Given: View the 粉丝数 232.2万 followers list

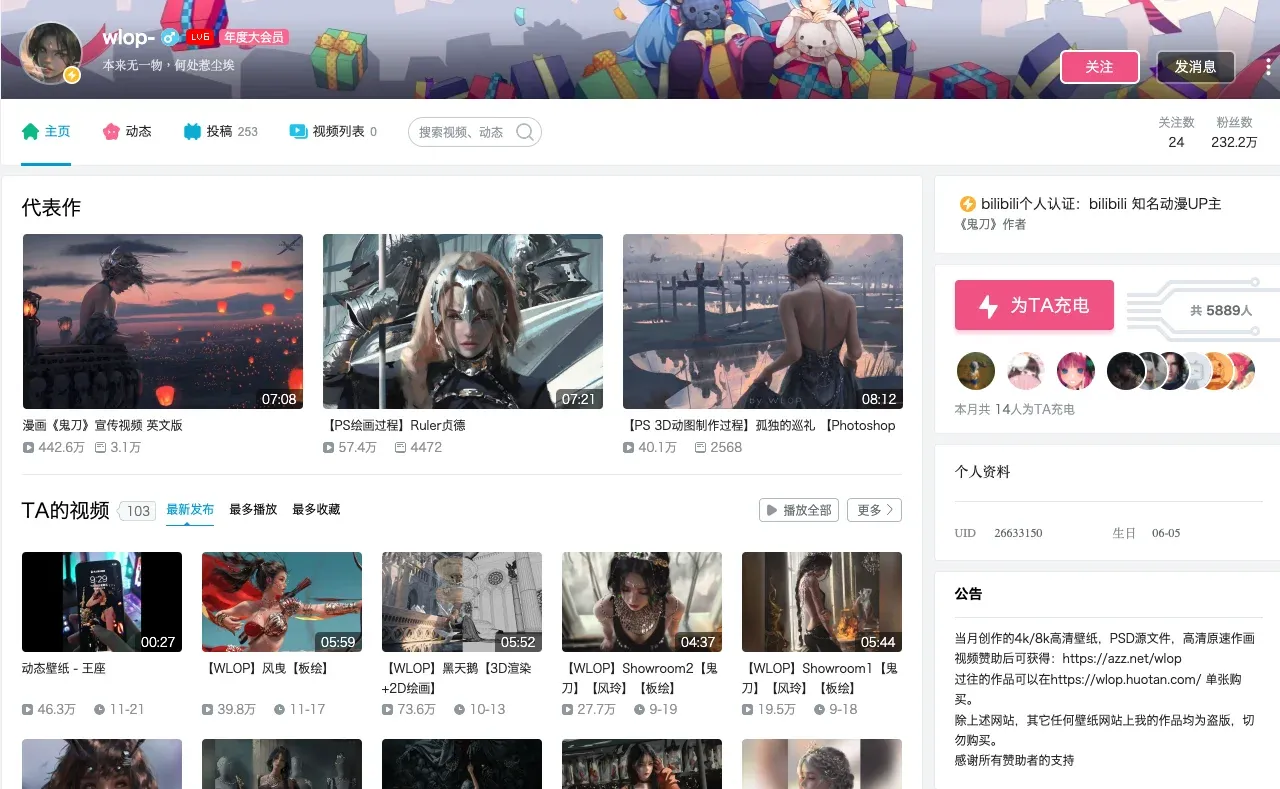Looking at the screenshot, I should (1234, 132).
